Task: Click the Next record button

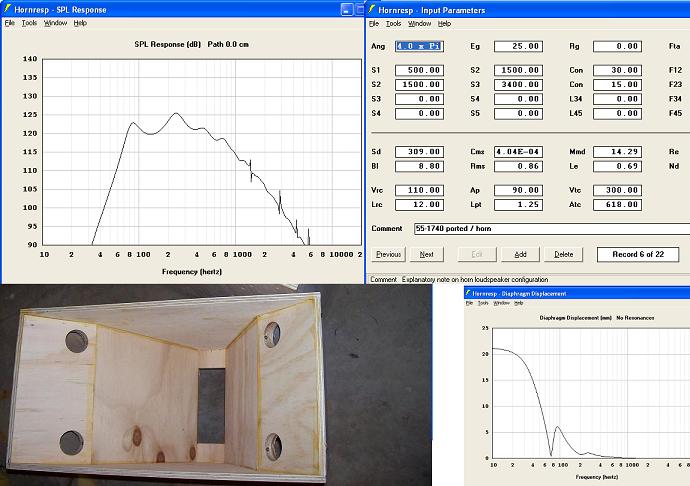Action: 426,254
